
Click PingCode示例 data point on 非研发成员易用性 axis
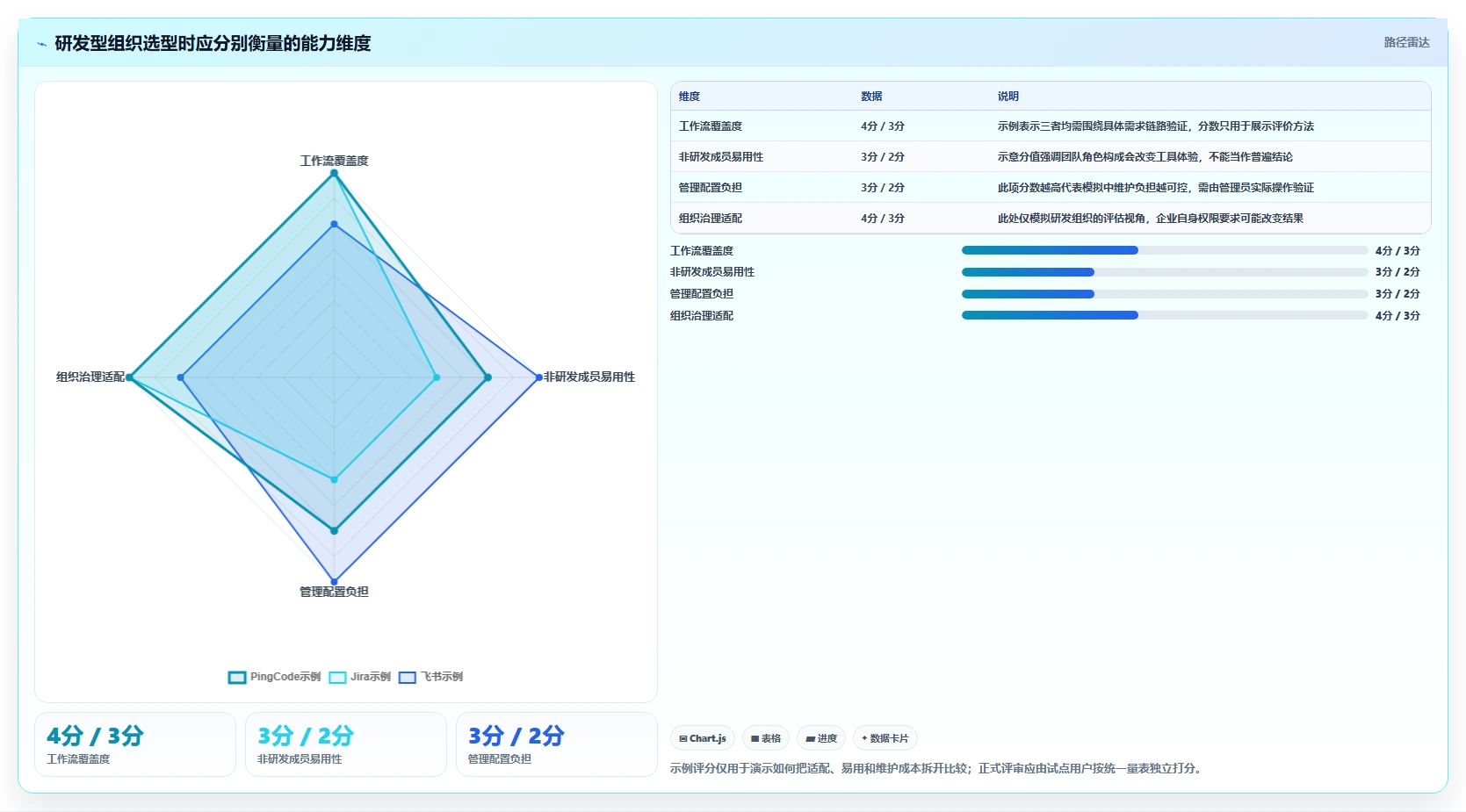488,377
